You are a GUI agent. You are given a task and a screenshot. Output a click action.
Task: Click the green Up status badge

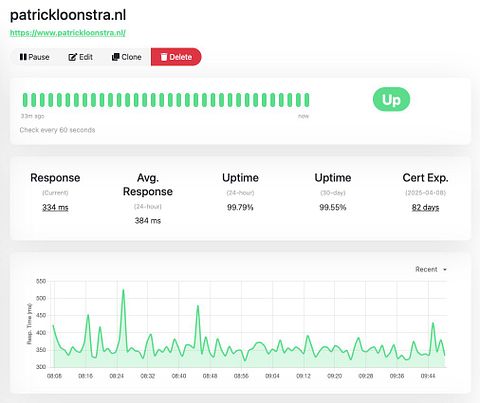391,99
